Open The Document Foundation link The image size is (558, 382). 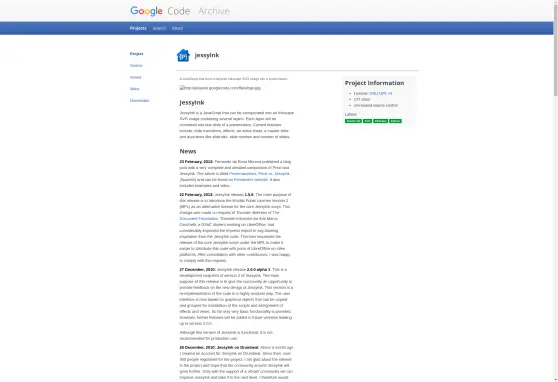pos(229,216)
